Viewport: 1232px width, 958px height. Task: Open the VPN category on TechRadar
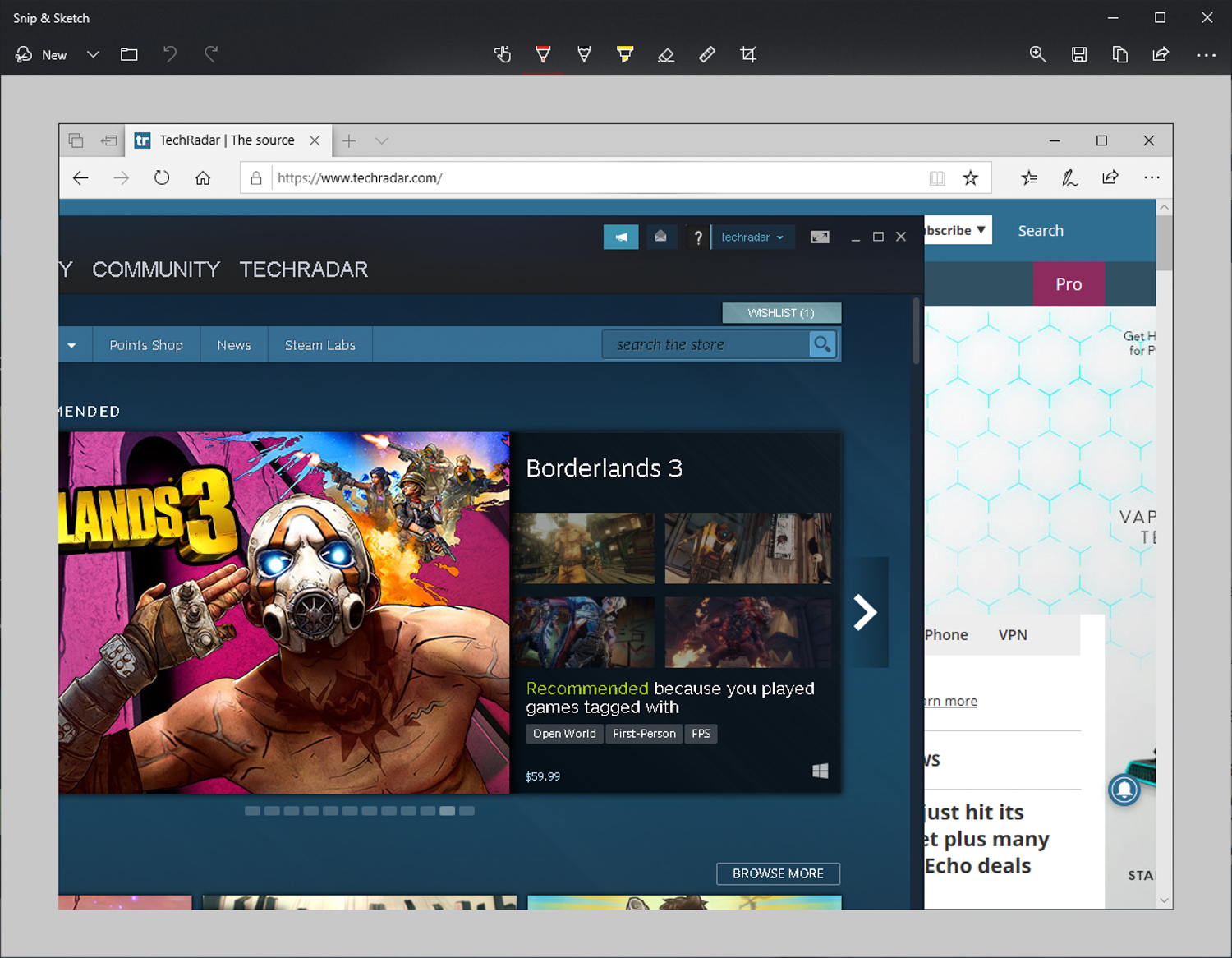tap(1013, 635)
